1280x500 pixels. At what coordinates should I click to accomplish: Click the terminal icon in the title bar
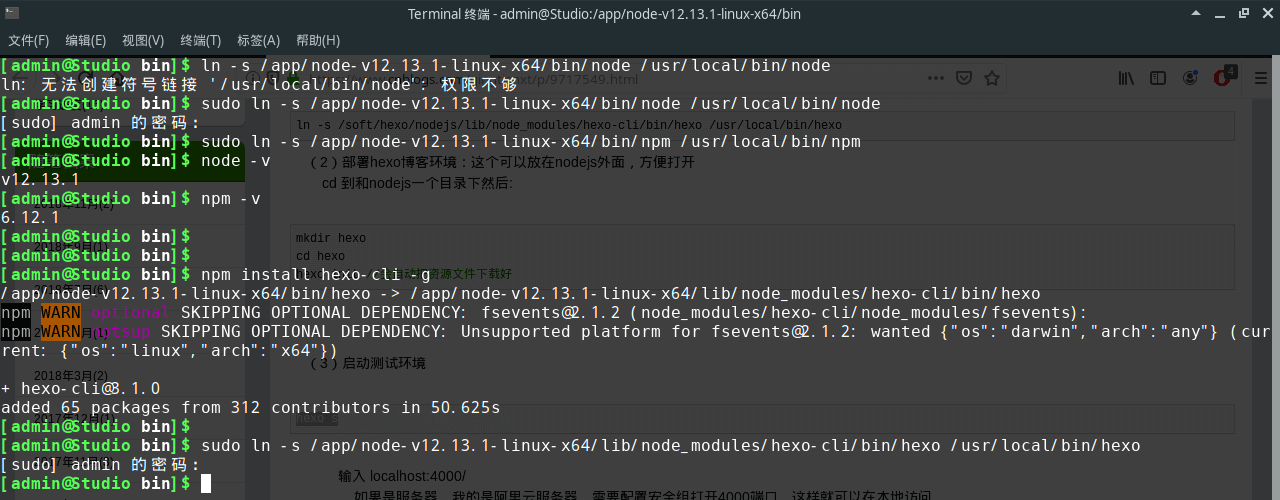[x=12, y=13]
